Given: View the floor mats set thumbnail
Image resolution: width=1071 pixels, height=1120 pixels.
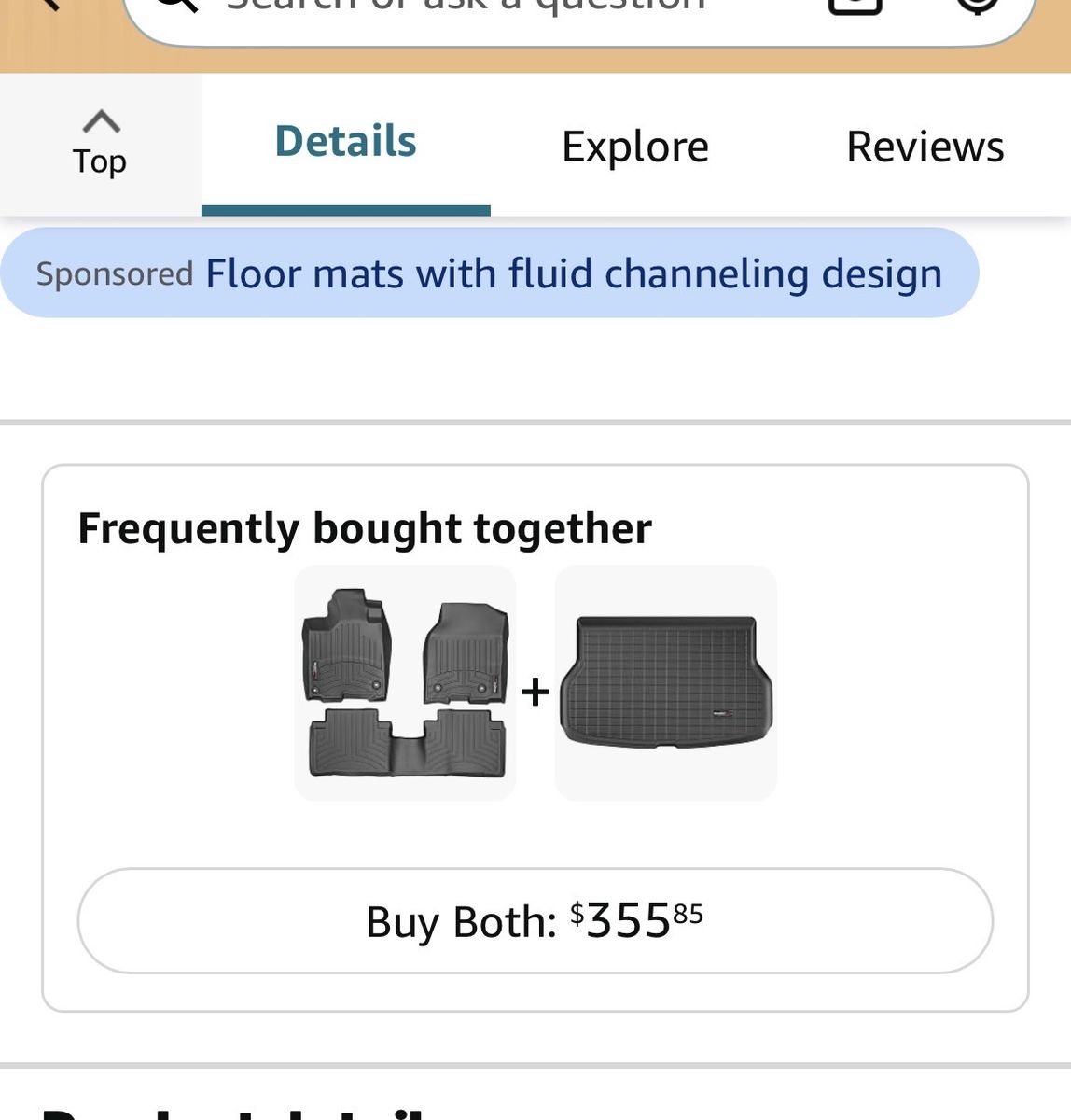Looking at the screenshot, I should point(405,683).
